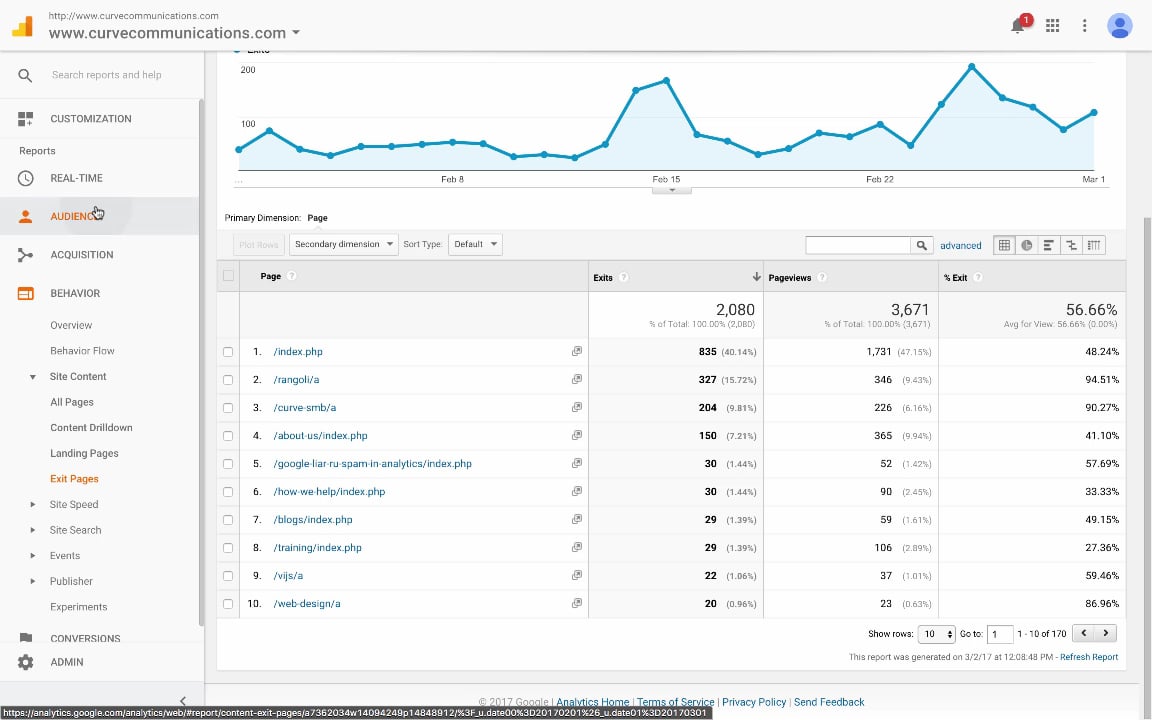Click the Pageviews column help icon
This screenshot has width=1152, height=720.
click(822, 277)
